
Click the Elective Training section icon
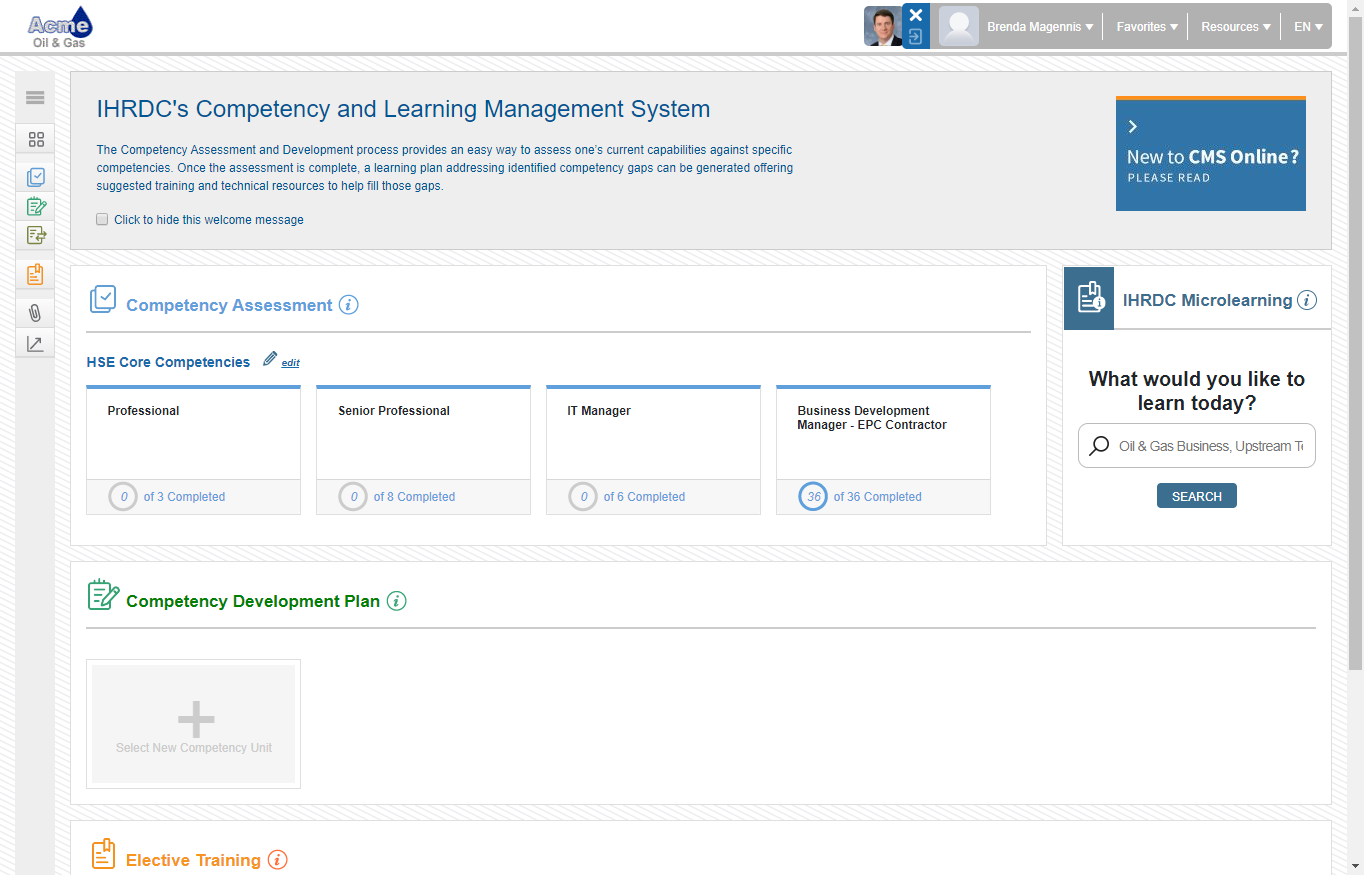[103, 854]
